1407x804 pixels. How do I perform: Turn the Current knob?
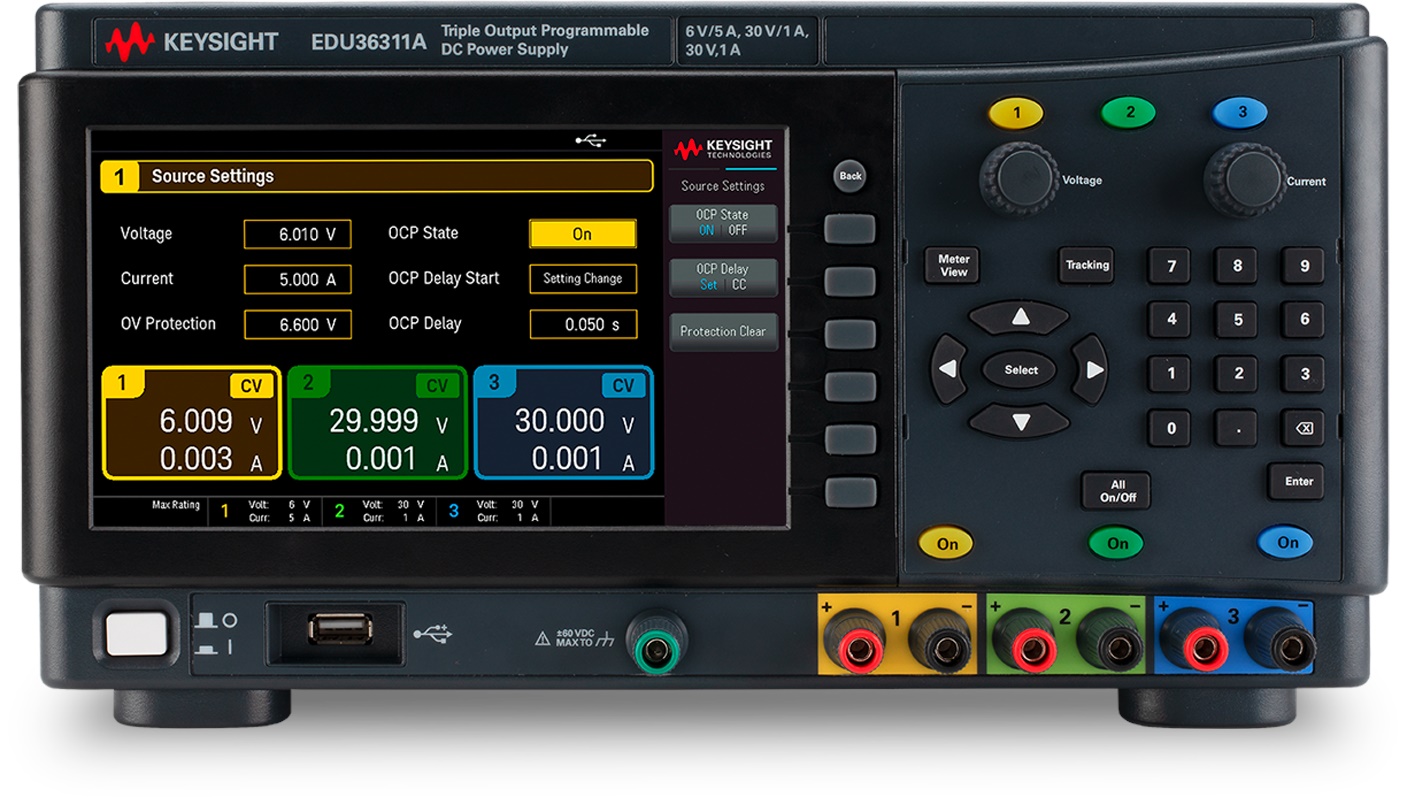click(1245, 179)
